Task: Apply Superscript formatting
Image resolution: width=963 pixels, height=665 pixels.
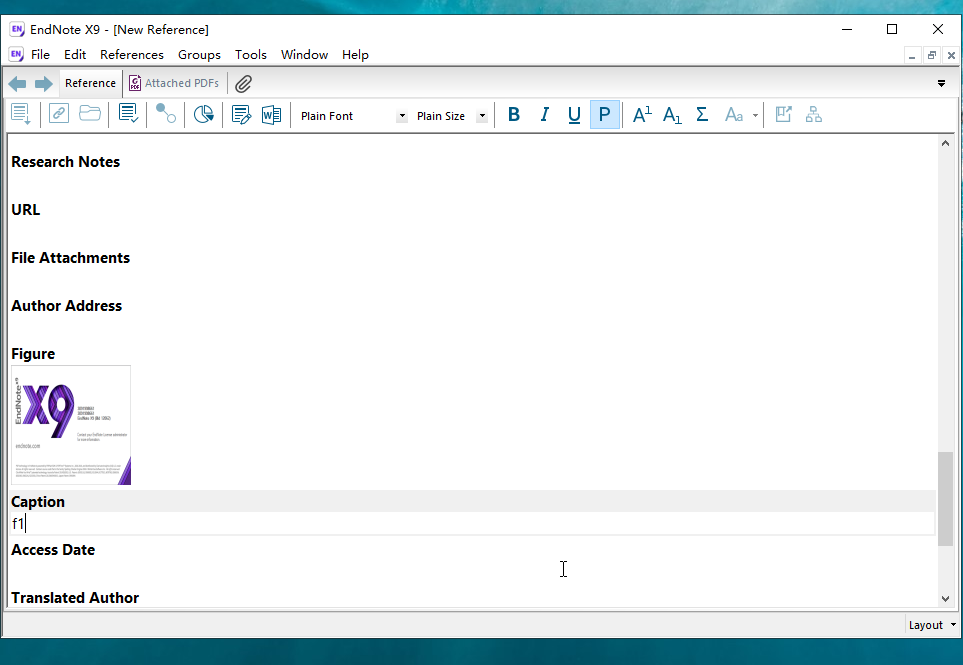Action: point(642,115)
